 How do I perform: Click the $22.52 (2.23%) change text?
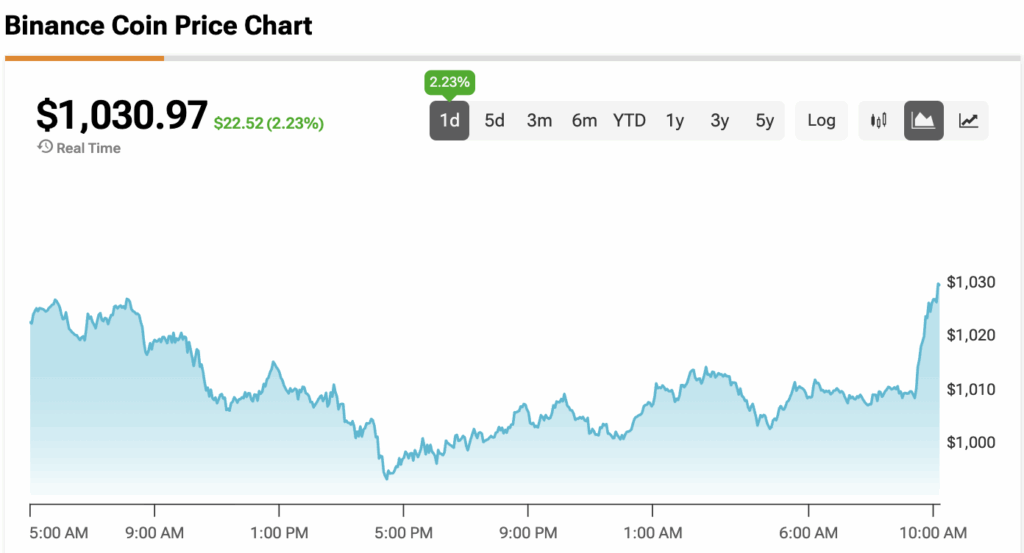[268, 124]
